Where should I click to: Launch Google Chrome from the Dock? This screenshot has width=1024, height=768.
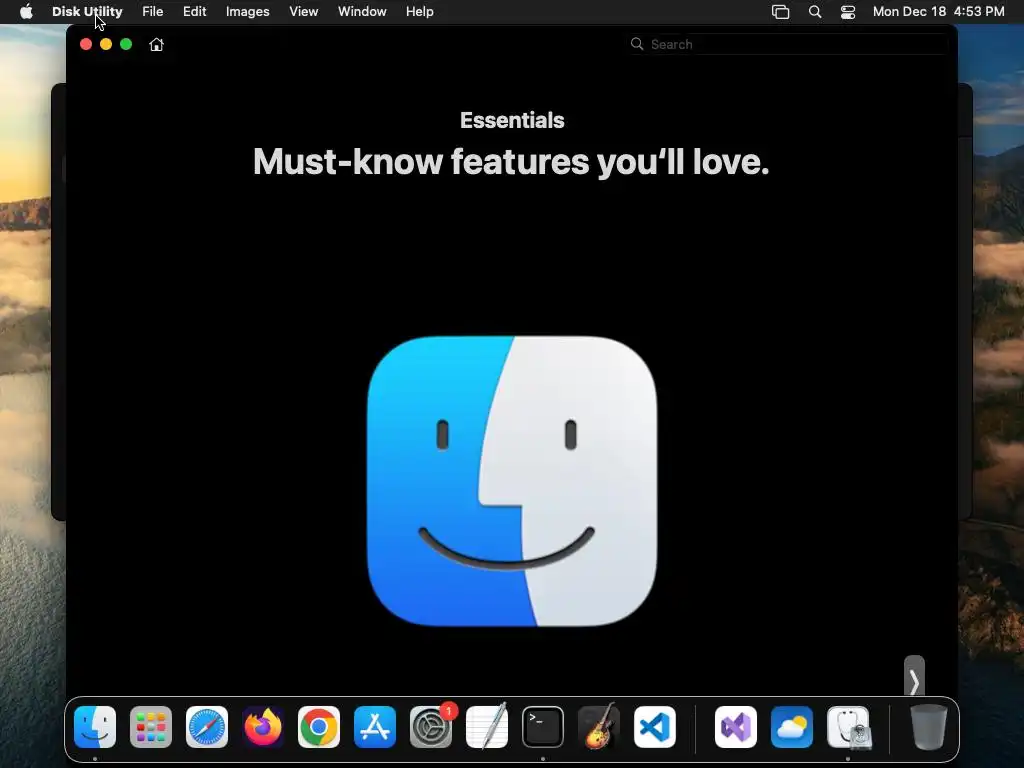click(319, 727)
